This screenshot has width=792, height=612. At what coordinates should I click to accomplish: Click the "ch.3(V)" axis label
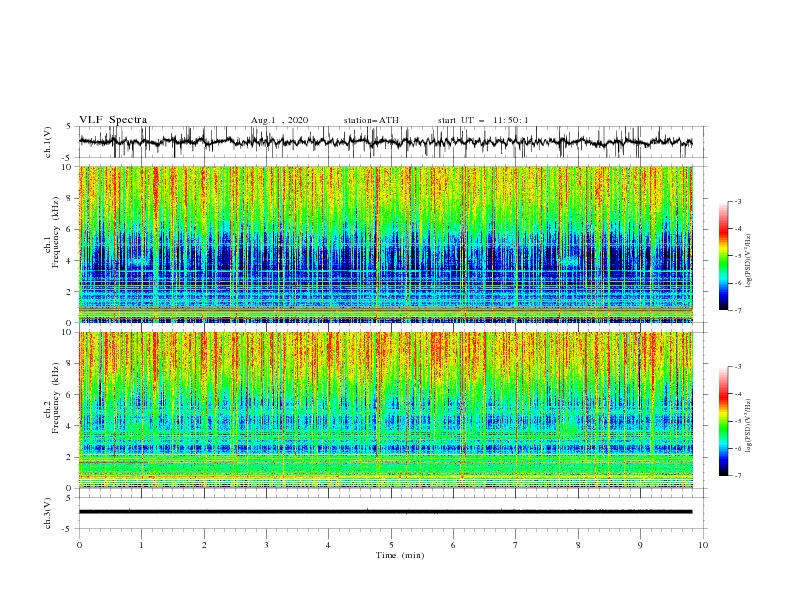(x=48, y=513)
